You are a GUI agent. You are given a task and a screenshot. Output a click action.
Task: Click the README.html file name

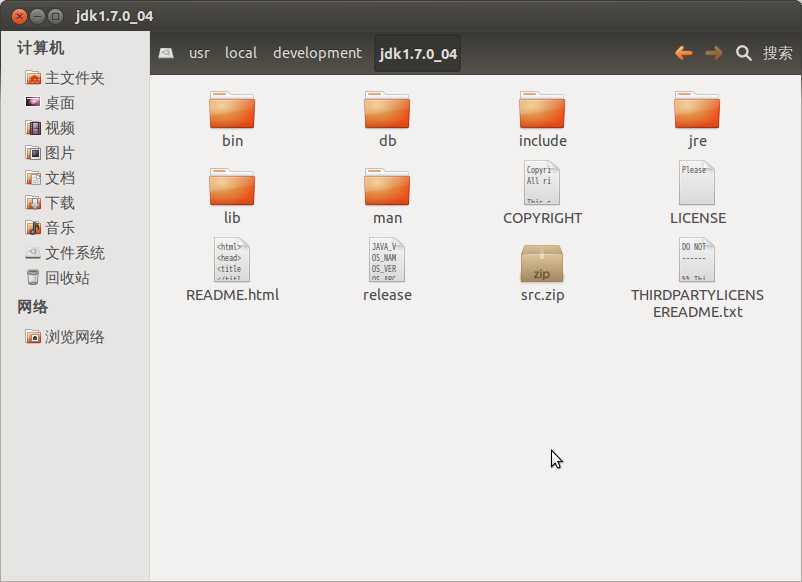click(232, 295)
